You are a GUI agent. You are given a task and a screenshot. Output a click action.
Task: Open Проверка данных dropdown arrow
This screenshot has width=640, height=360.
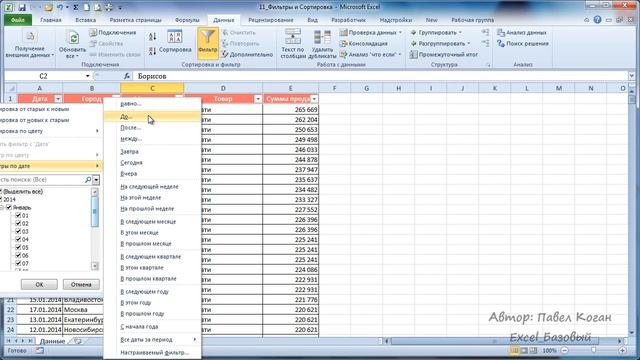pyautogui.click(x=400, y=33)
